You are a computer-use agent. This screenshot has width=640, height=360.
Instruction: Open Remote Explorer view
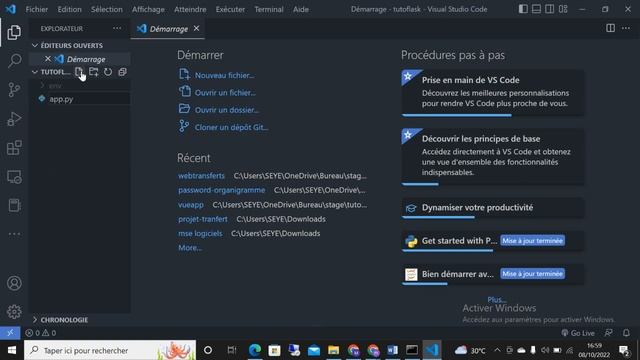pyautogui.click(x=14, y=177)
